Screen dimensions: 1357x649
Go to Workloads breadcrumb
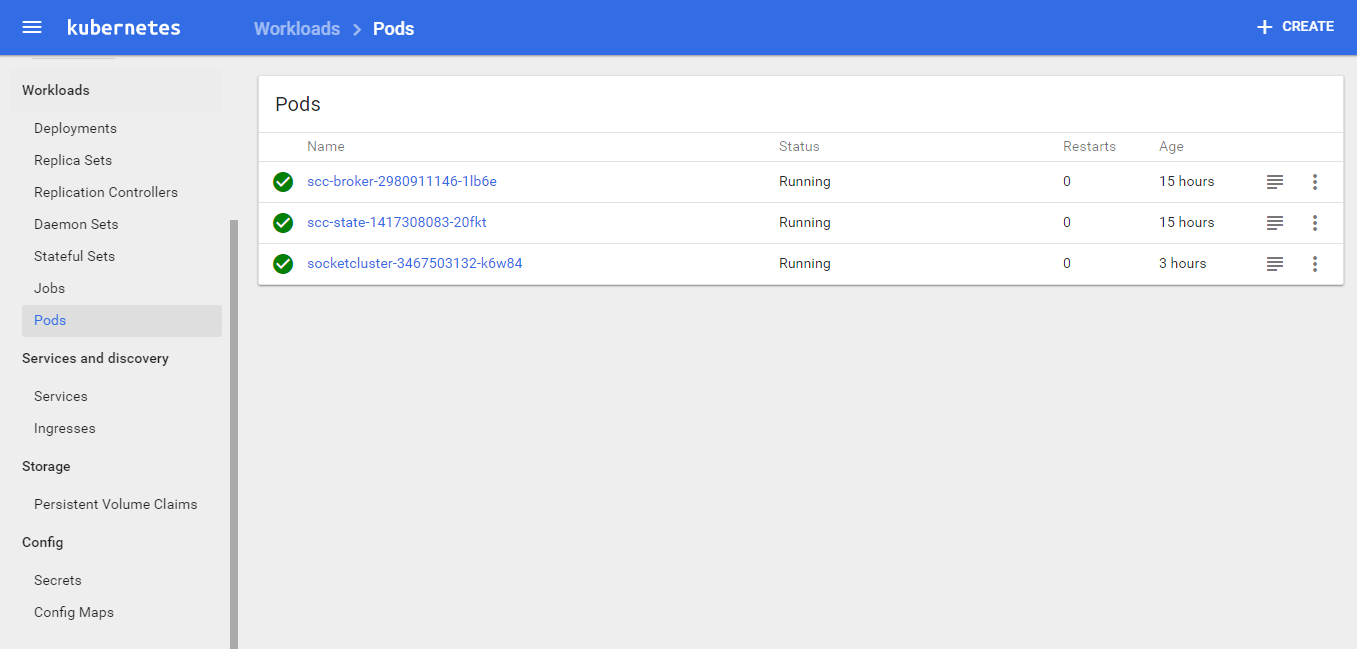[x=297, y=29]
